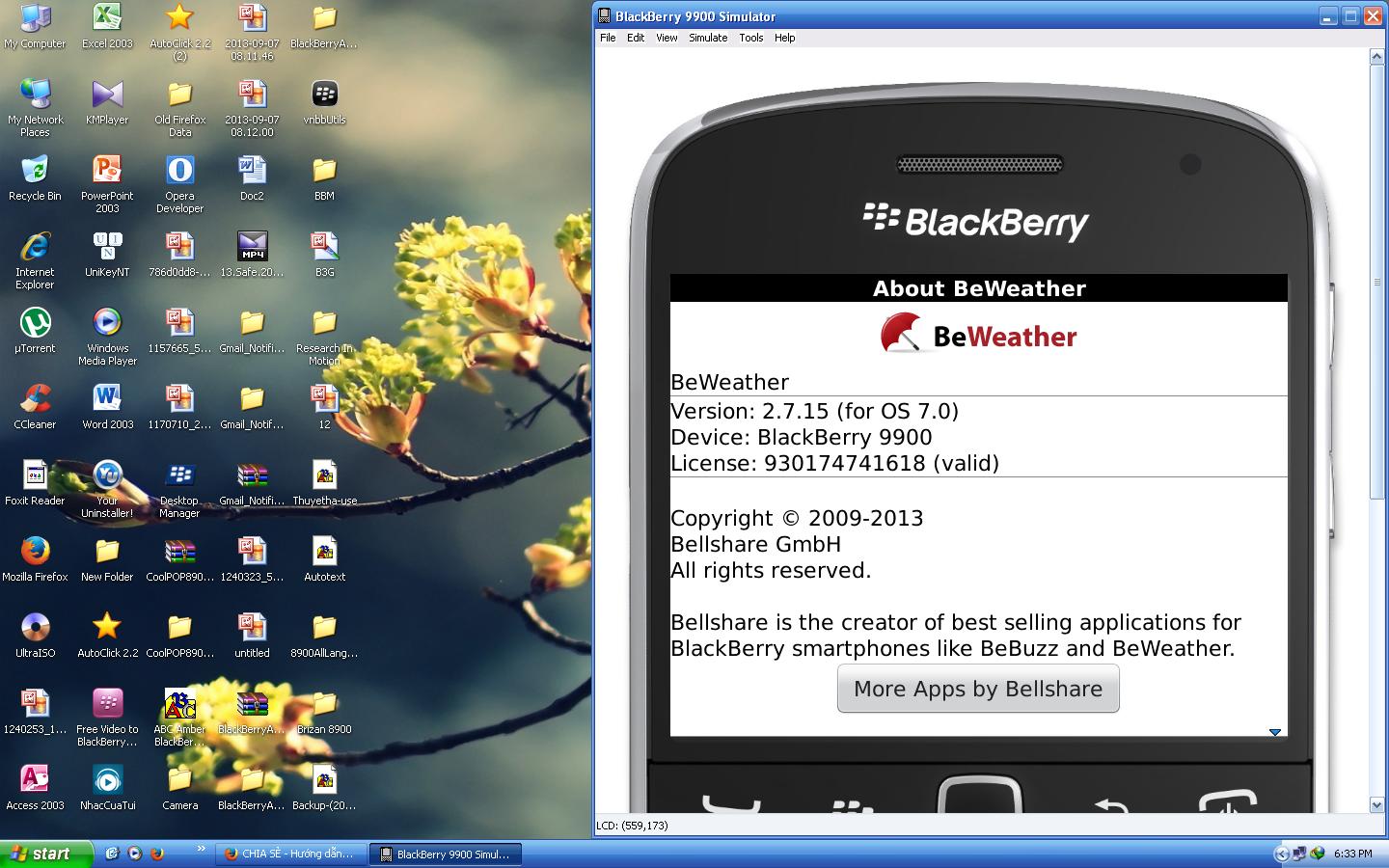This screenshot has width=1389, height=868.
Task: Open the Tools menu
Action: [x=750, y=38]
